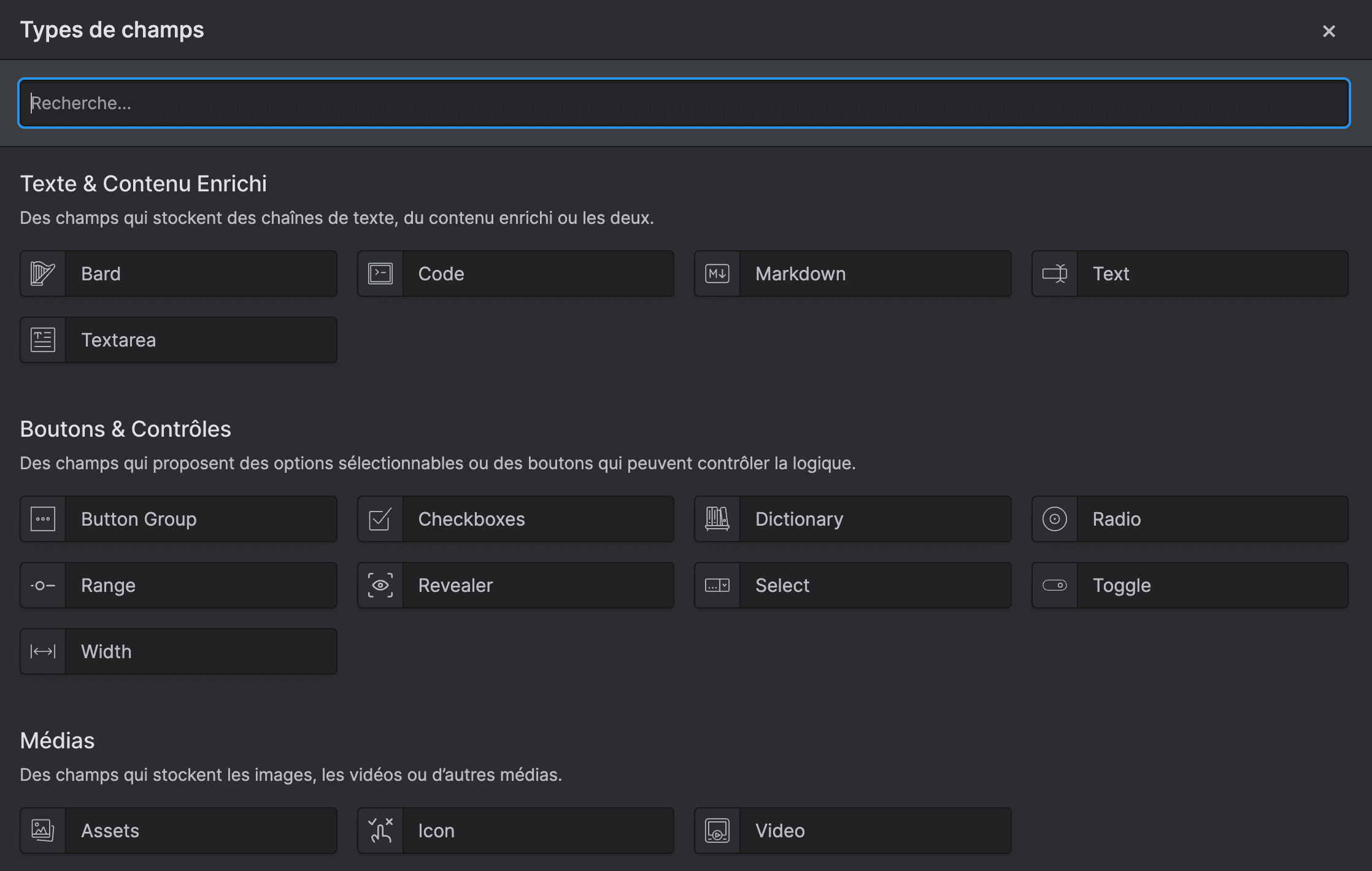The image size is (1372, 871).
Task: Focus the Recherche search box
Action: (684, 103)
